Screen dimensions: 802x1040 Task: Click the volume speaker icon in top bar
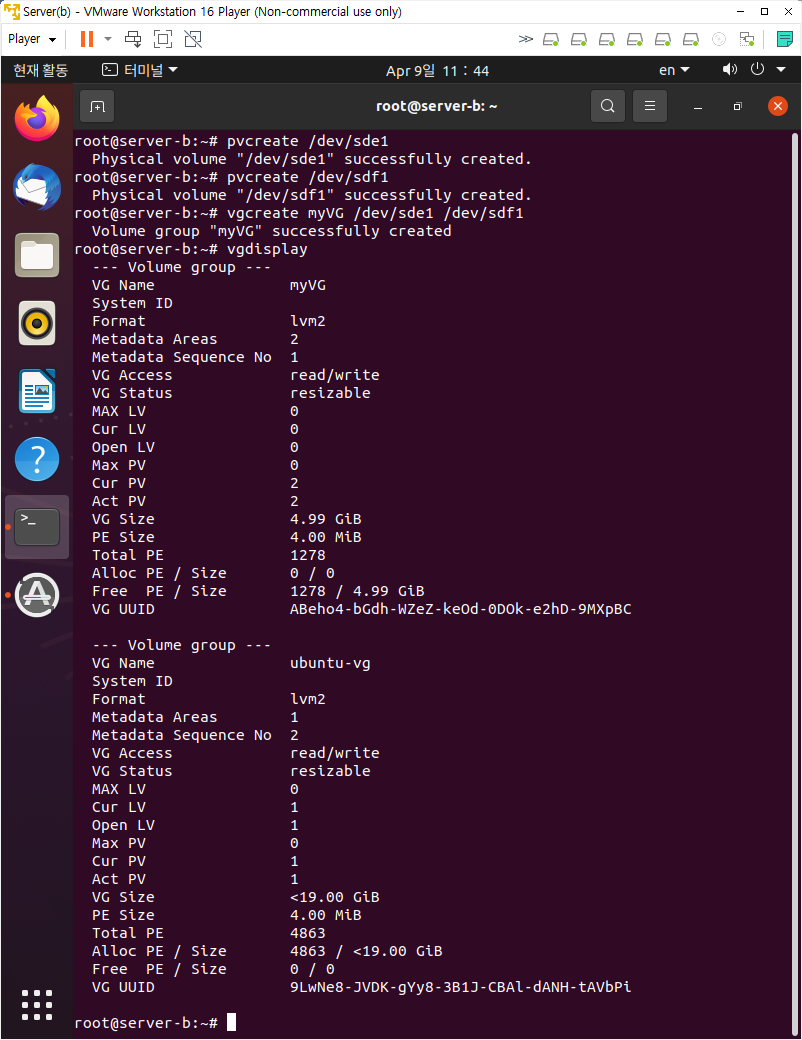coord(729,70)
